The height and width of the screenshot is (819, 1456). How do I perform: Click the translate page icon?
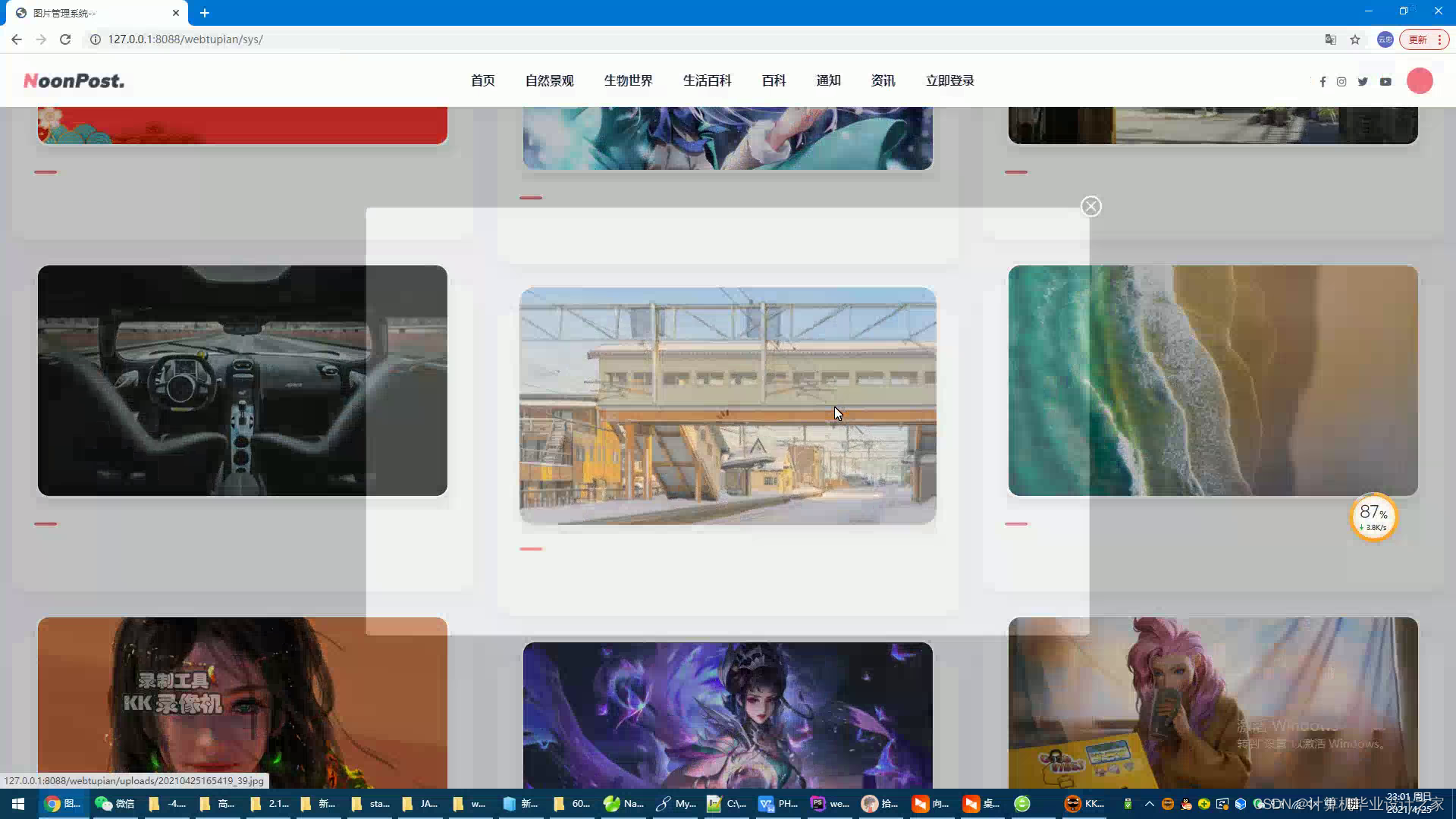[x=1330, y=39]
